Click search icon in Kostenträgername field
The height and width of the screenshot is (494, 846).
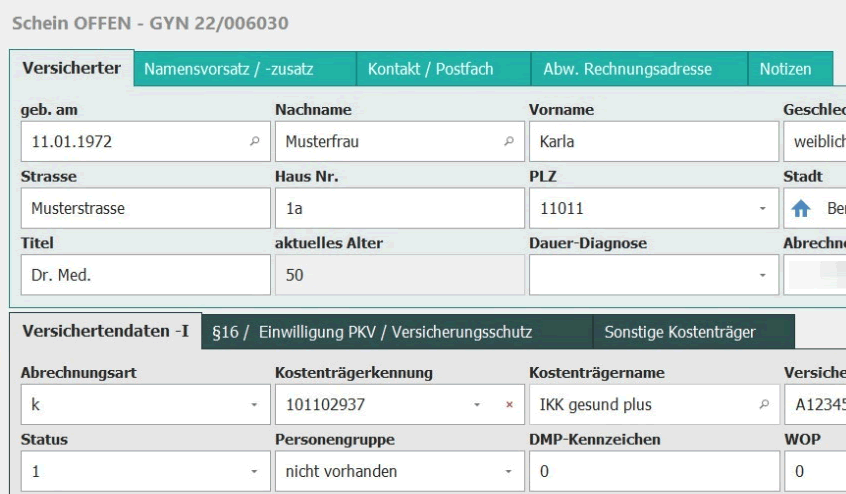tap(762, 404)
